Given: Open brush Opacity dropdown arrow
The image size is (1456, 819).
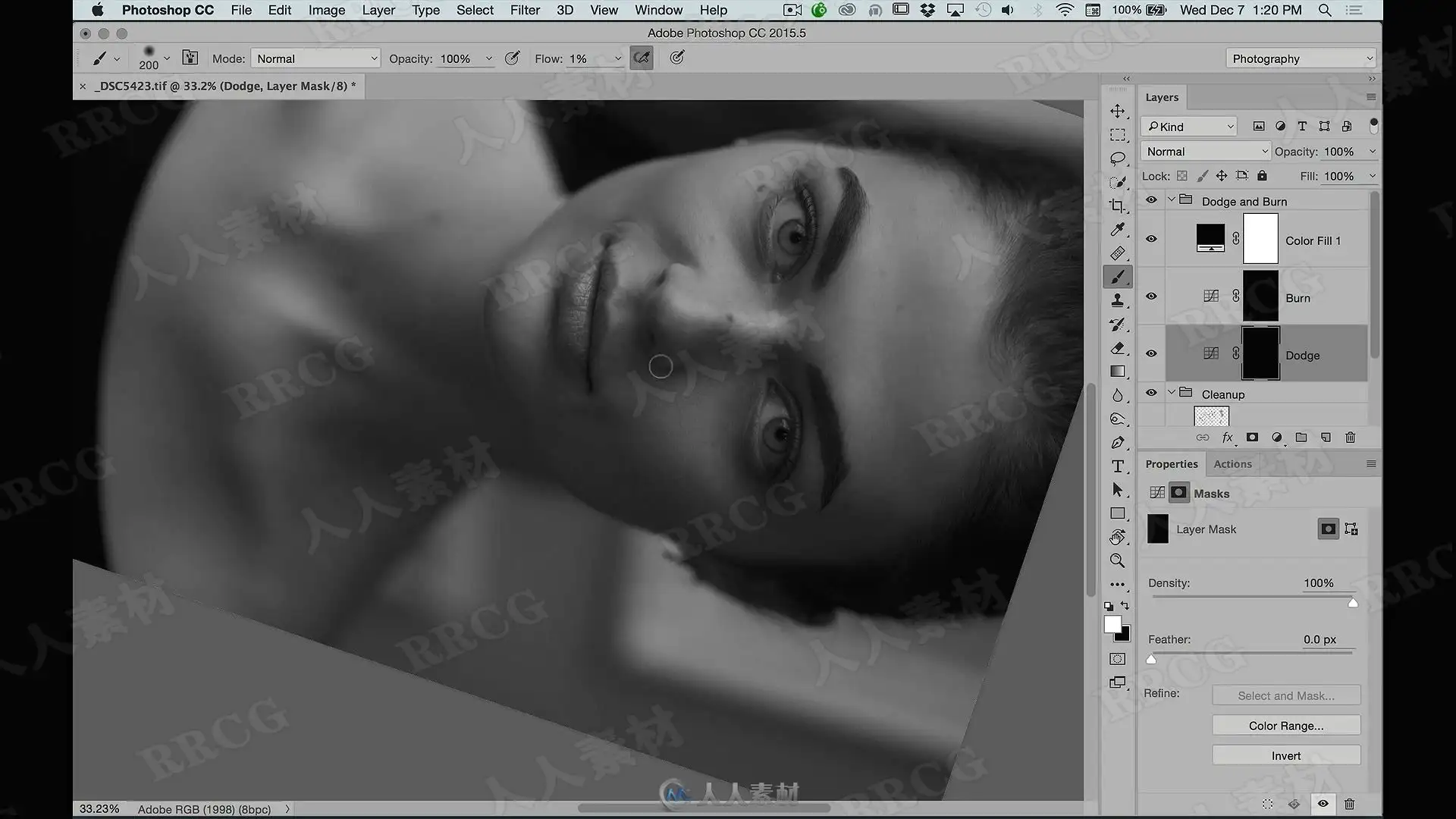Looking at the screenshot, I should (x=489, y=58).
